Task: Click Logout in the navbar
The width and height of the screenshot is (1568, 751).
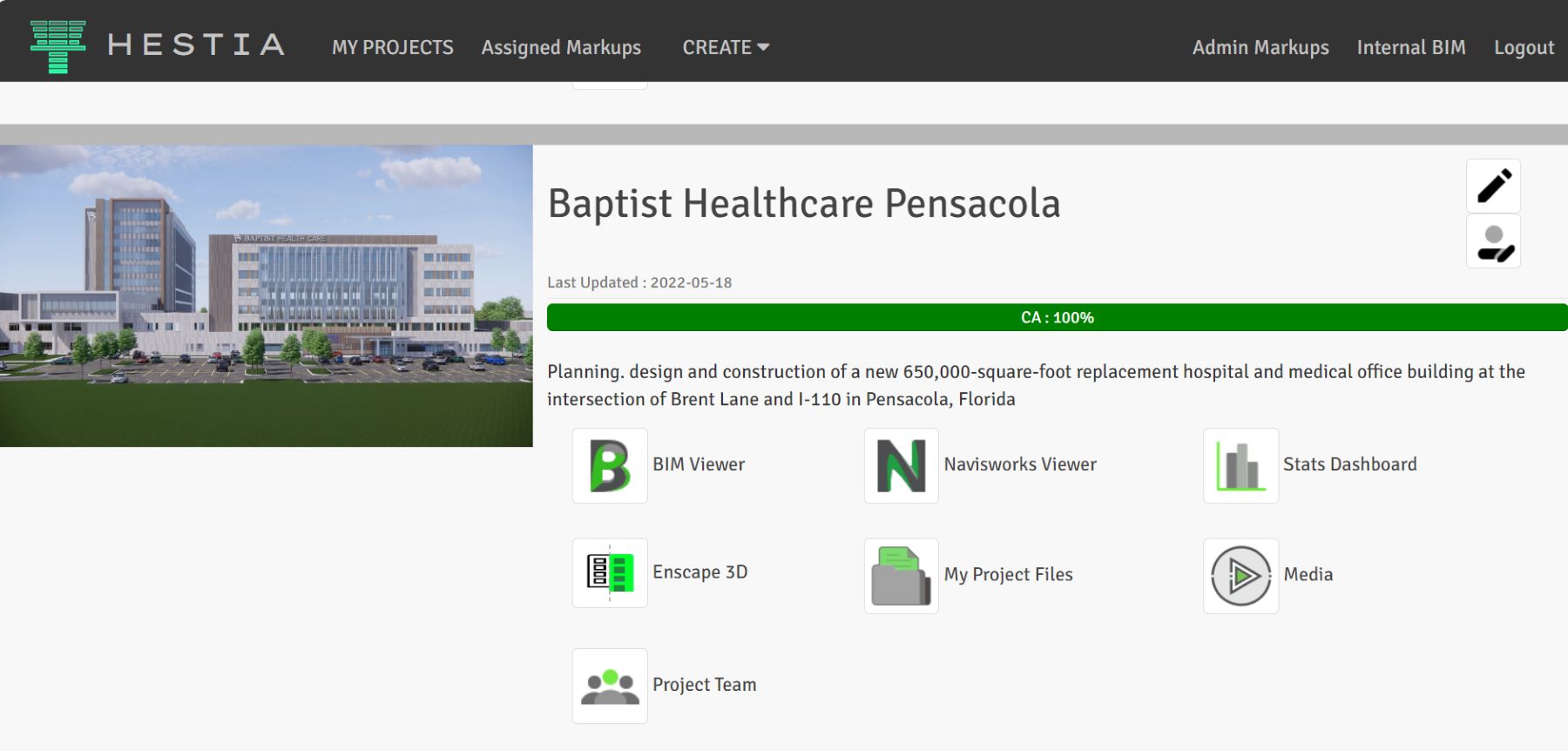Action: coord(1524,47)
